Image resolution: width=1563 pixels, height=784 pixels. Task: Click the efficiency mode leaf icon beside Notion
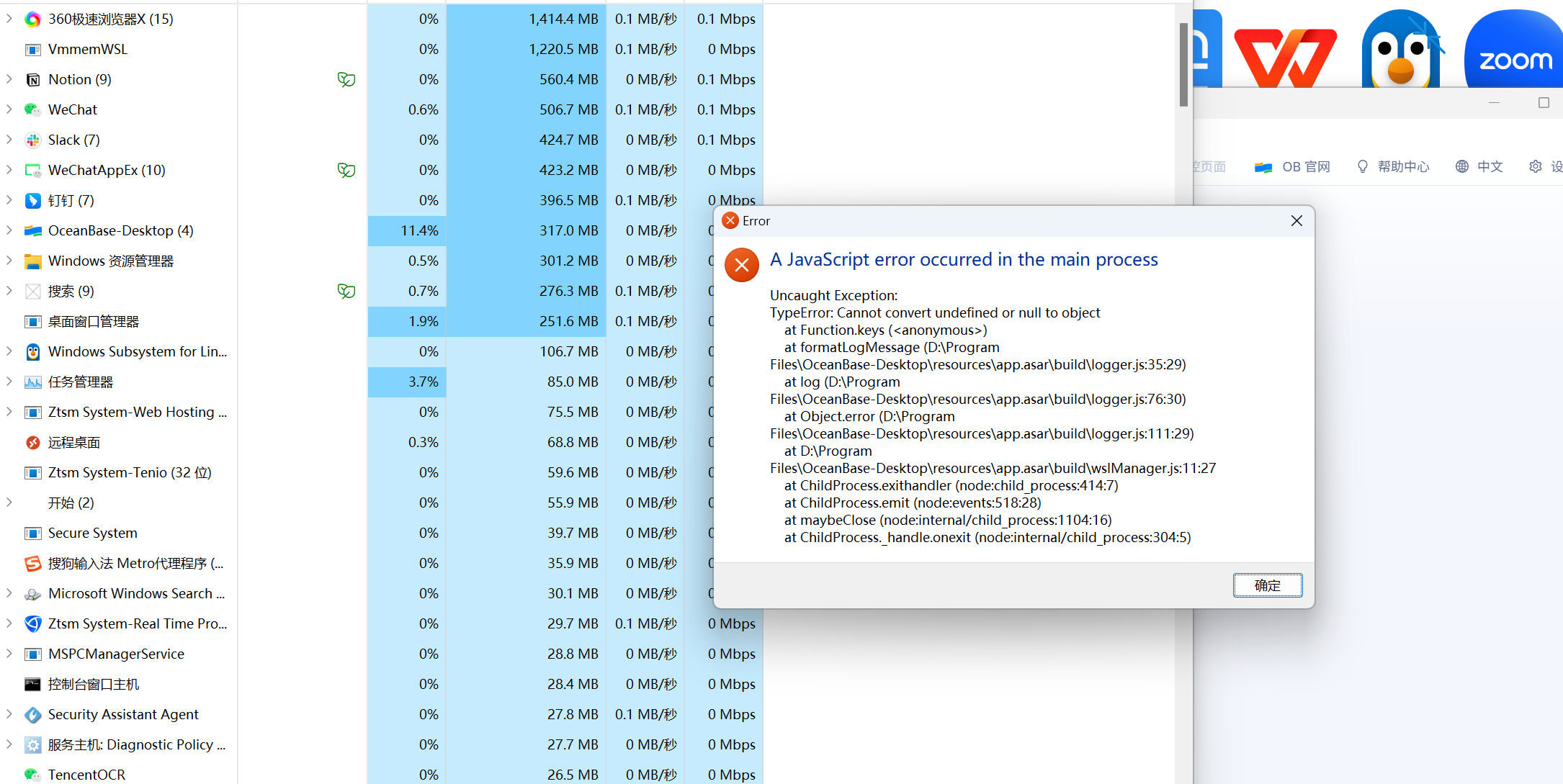pyautogui.click(x=346, y=80)
